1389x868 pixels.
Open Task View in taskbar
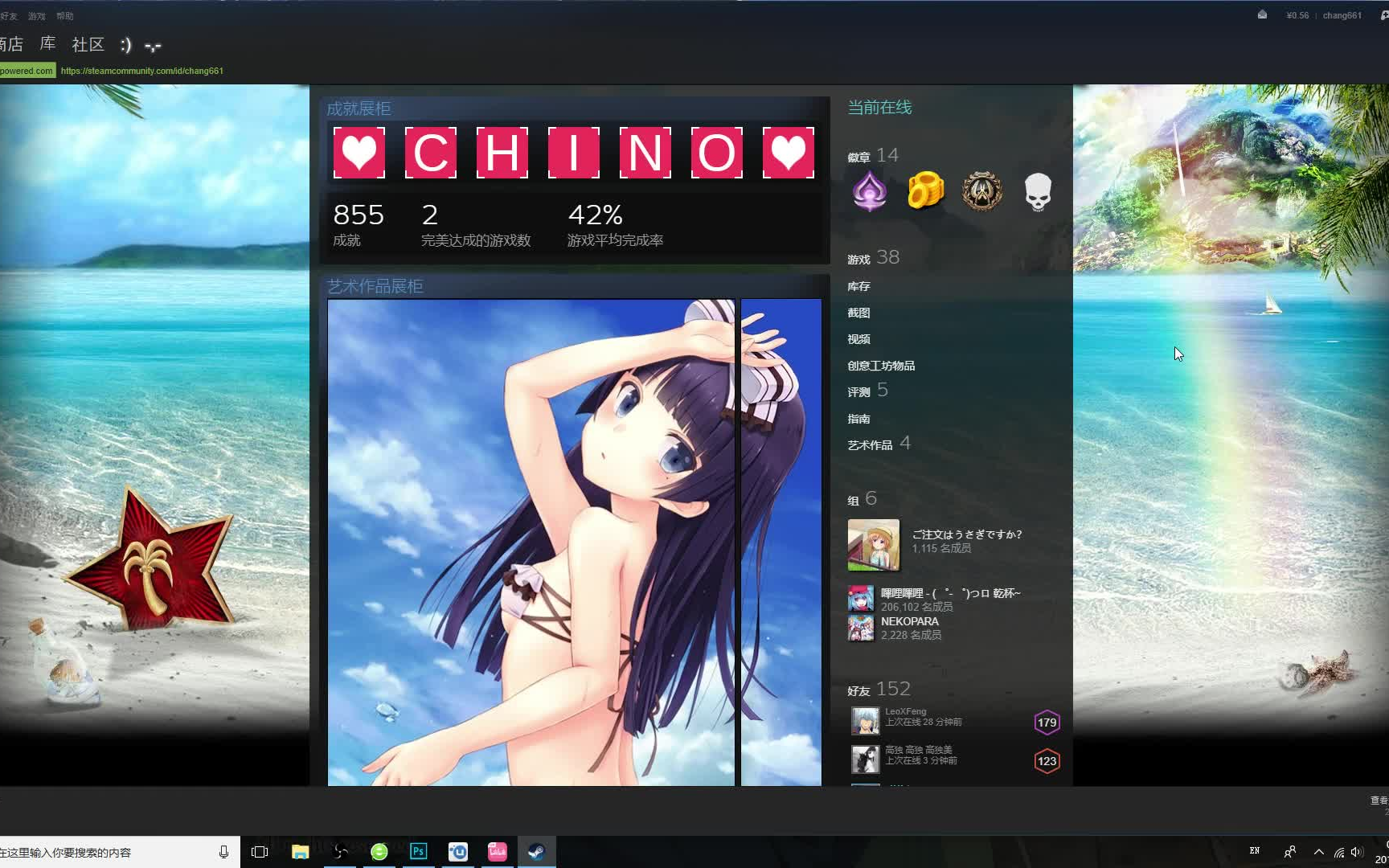point(260,852)
